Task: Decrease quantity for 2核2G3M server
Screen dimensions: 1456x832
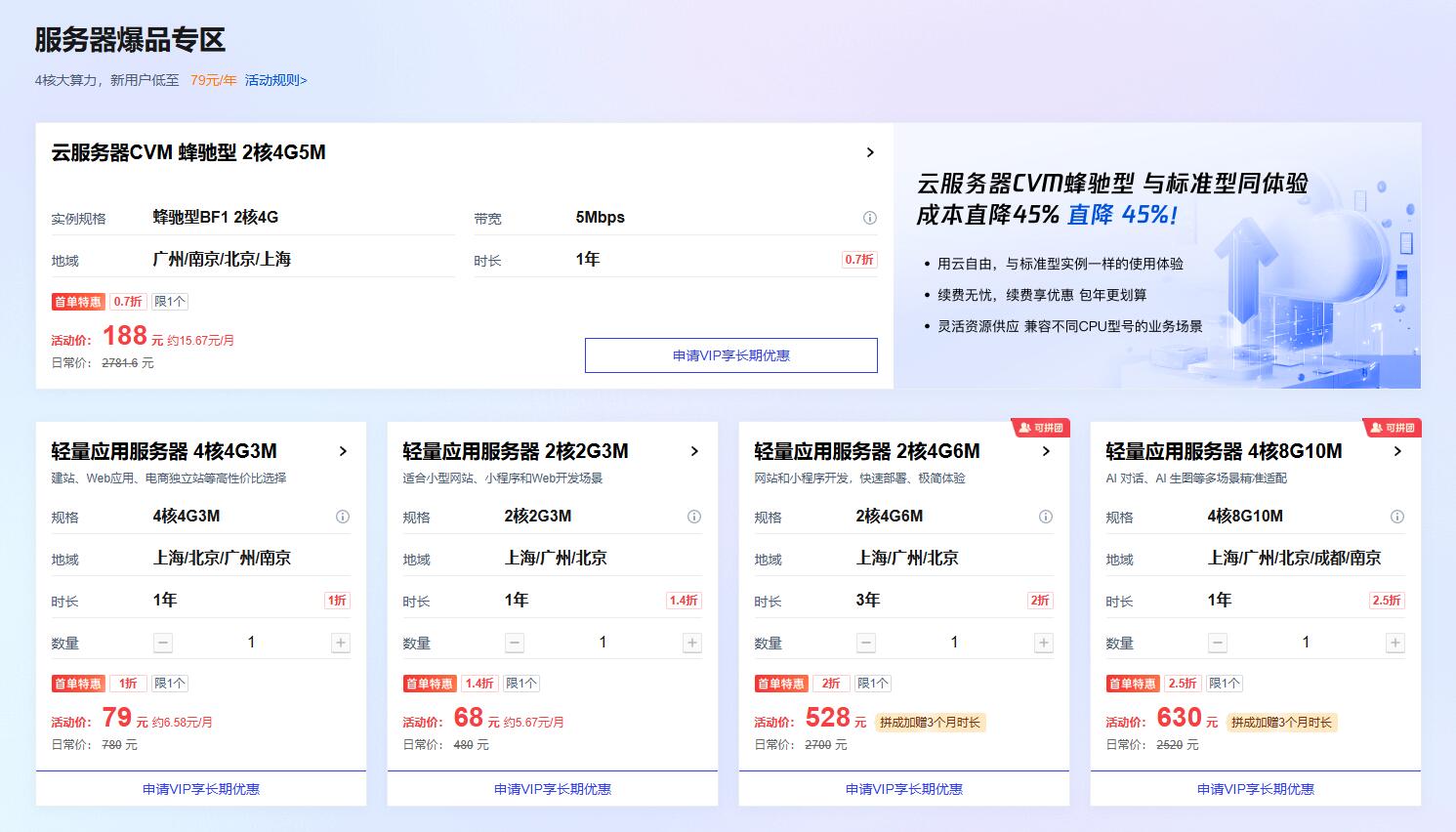Action: 515,643
